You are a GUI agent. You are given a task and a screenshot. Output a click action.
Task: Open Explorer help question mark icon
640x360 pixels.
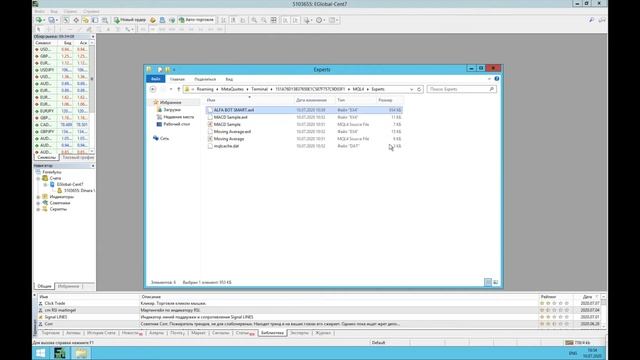pyautogui.click(x=497, y=79)
